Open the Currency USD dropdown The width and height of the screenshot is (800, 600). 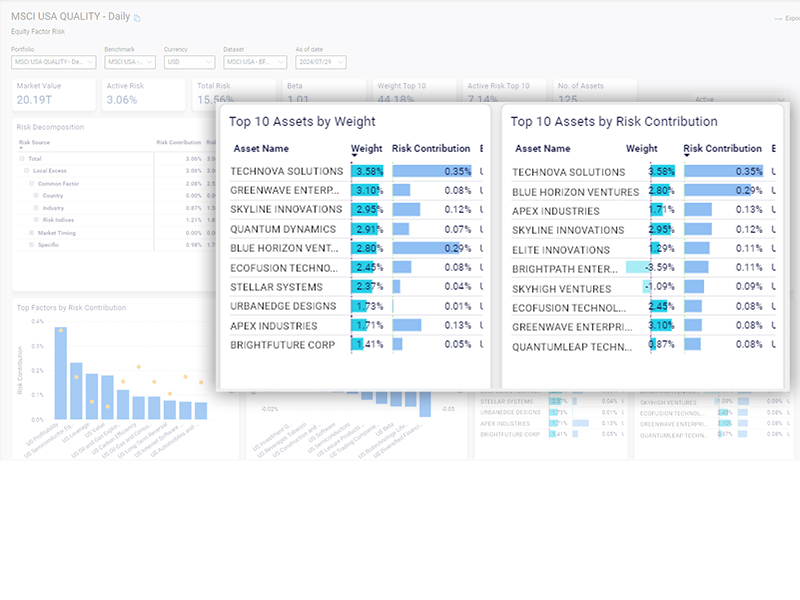coord(189,62)
